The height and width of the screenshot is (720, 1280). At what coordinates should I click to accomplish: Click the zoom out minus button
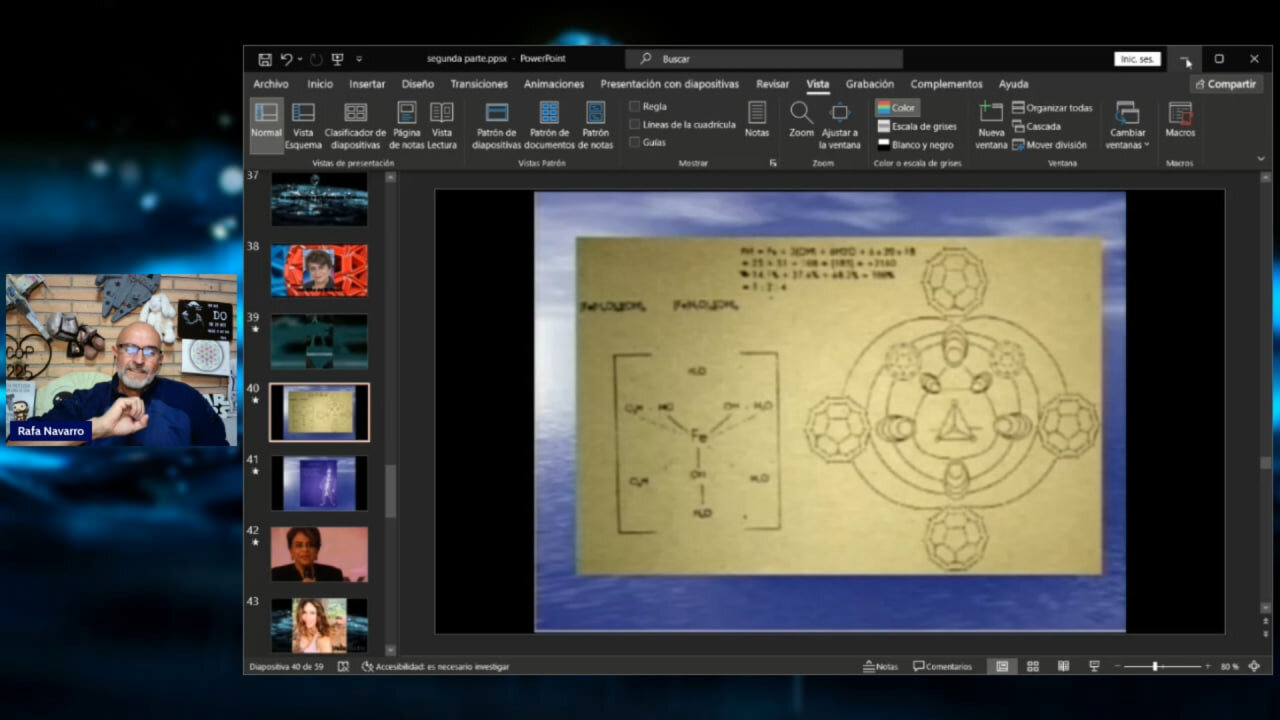[1118, 666]
